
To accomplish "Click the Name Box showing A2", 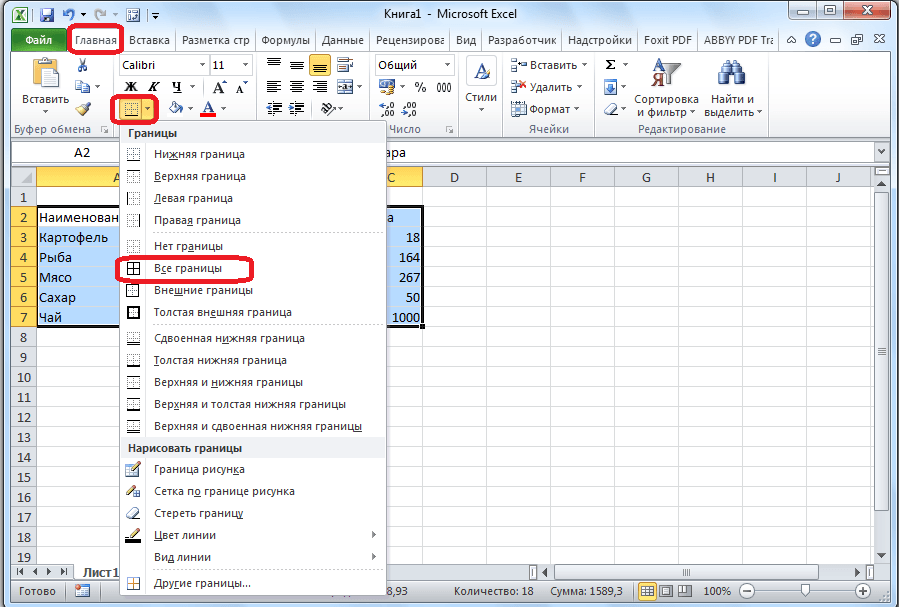I will 82,153.
